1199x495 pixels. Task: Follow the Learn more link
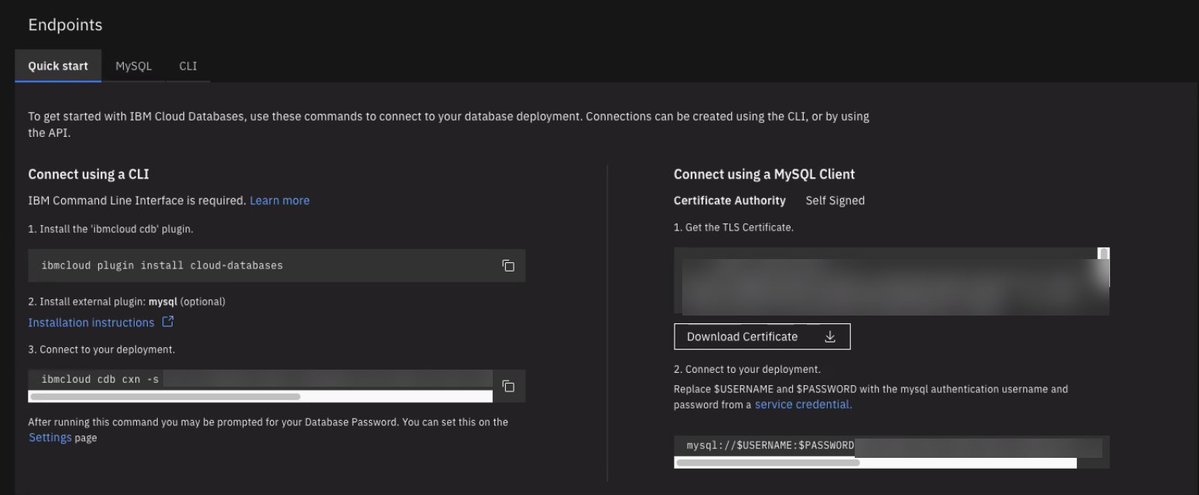[x=280, y=200]
